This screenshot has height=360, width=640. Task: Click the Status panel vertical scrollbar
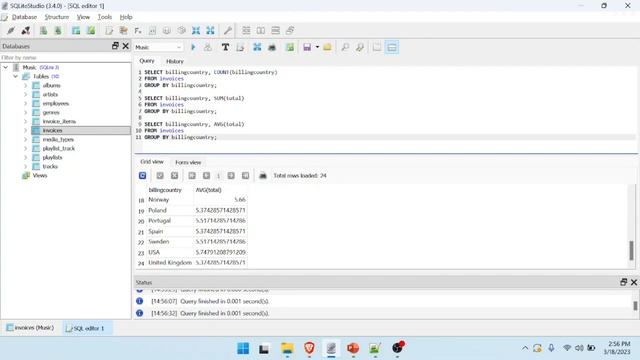point(635,305)
